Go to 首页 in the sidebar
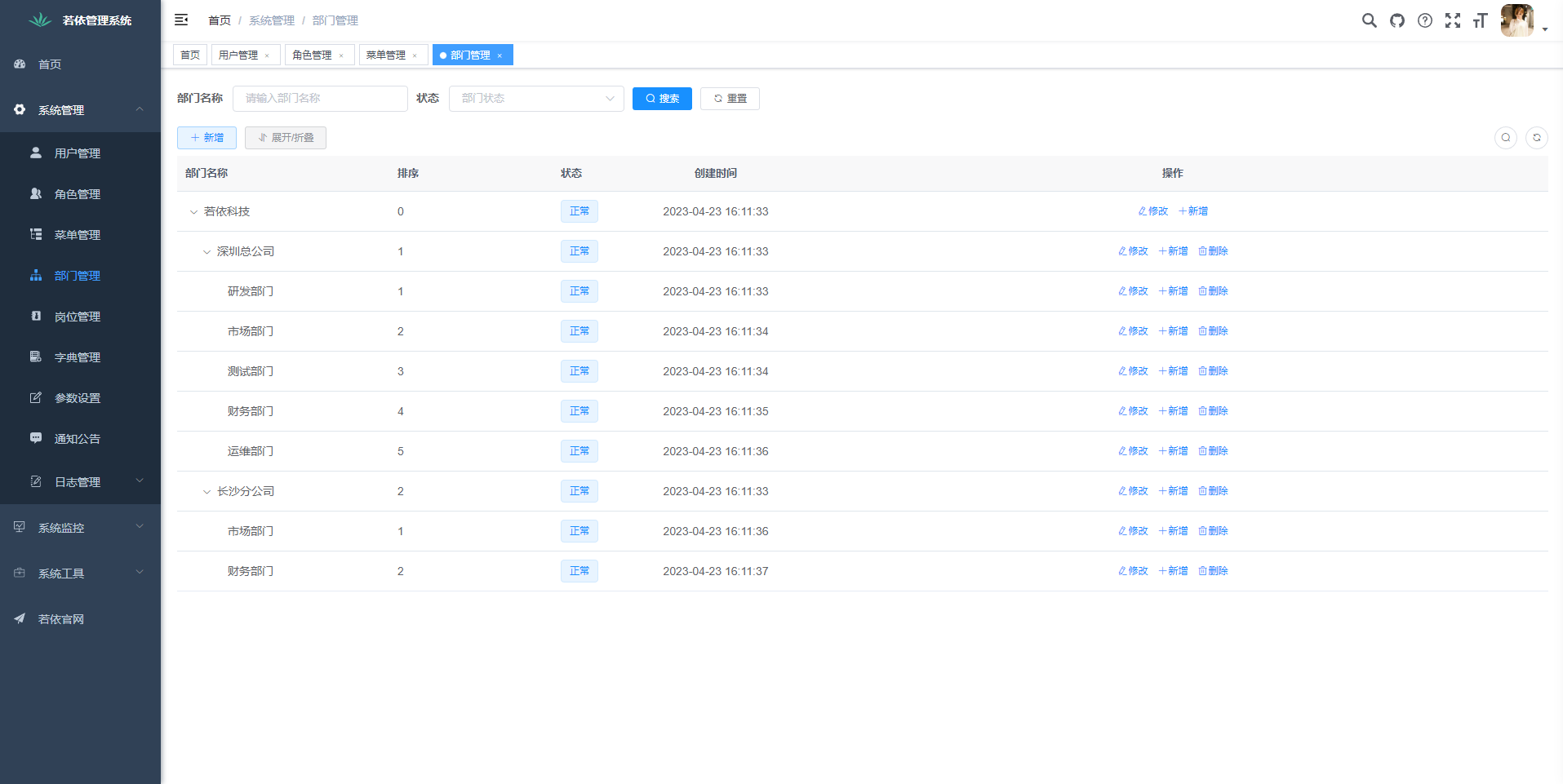This screenshot has height=784, width=1563. point(80,64)
